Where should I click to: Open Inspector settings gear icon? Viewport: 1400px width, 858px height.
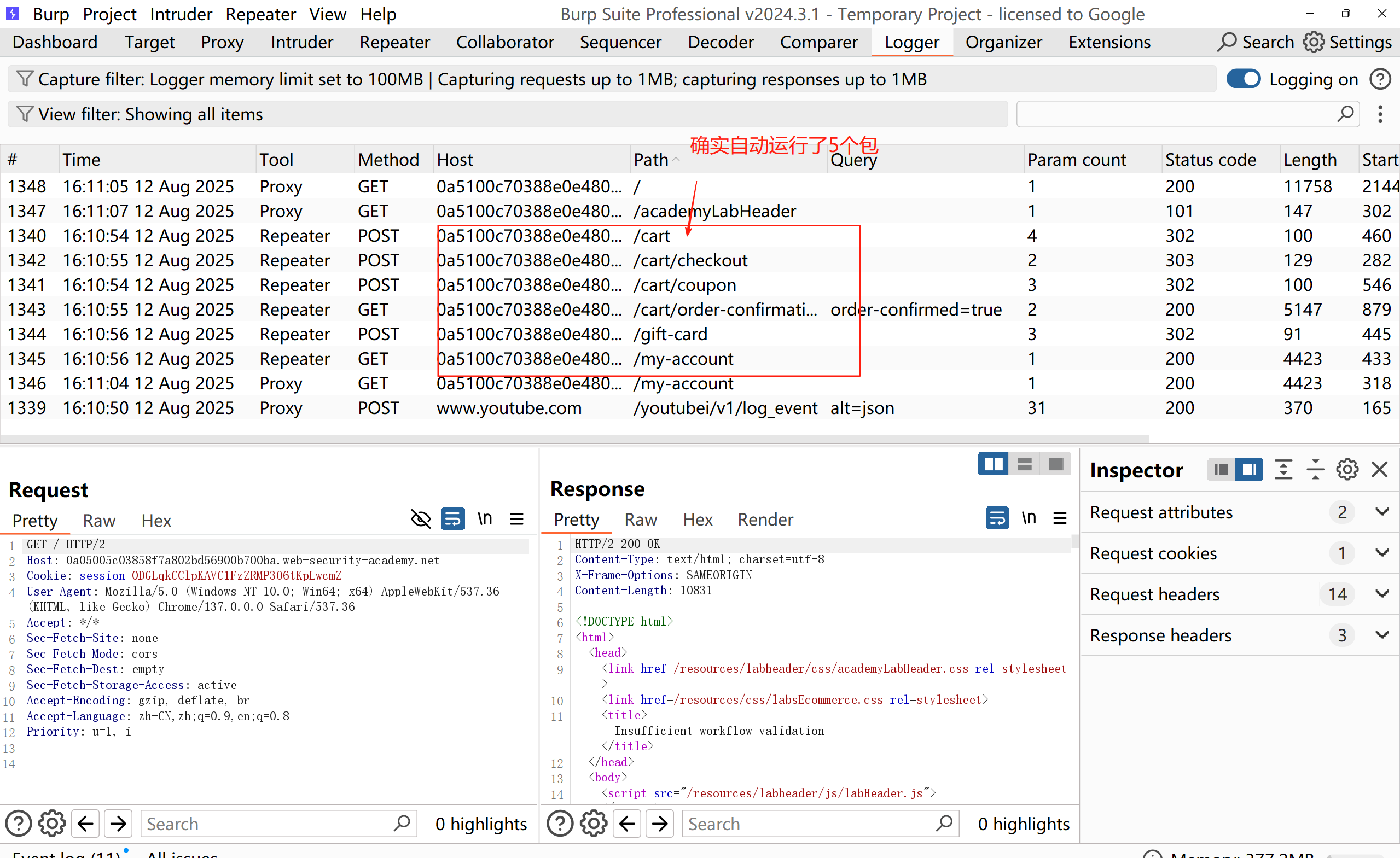[x=1346, y=470]
